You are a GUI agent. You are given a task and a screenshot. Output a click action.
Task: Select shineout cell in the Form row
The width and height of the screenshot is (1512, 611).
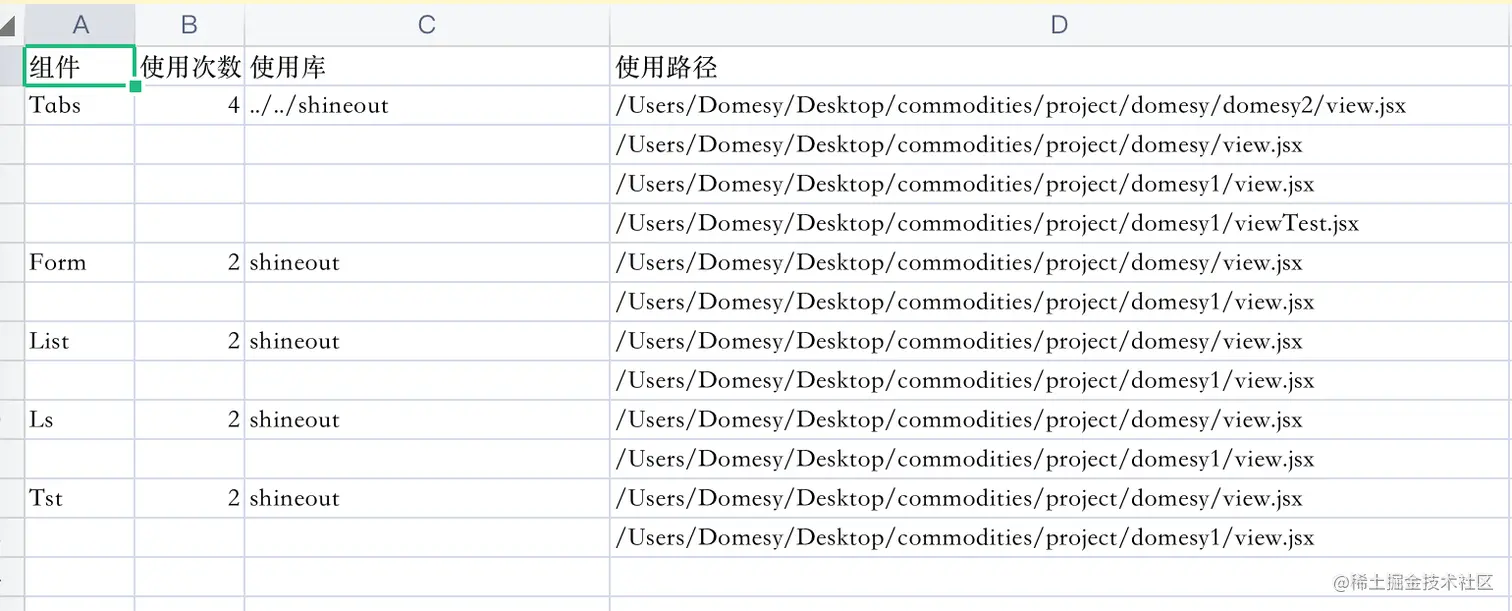(x=427, y=262)
